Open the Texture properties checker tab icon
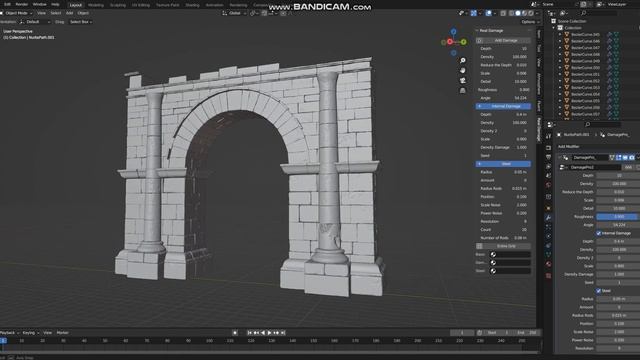 pos(548,276)
